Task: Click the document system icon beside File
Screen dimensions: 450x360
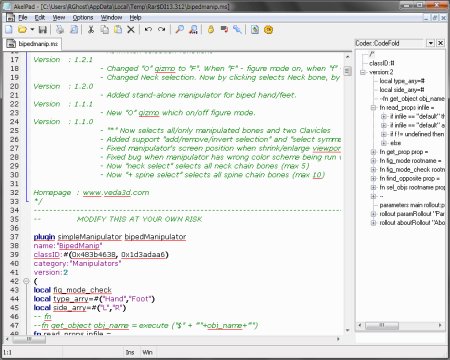Action: tap(10, 17)
